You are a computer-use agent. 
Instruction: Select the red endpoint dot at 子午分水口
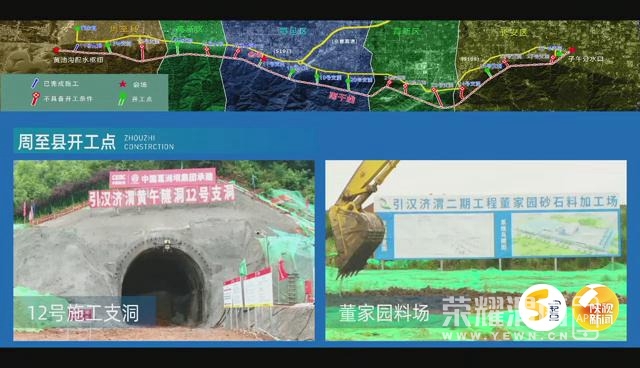pos(573,50)
